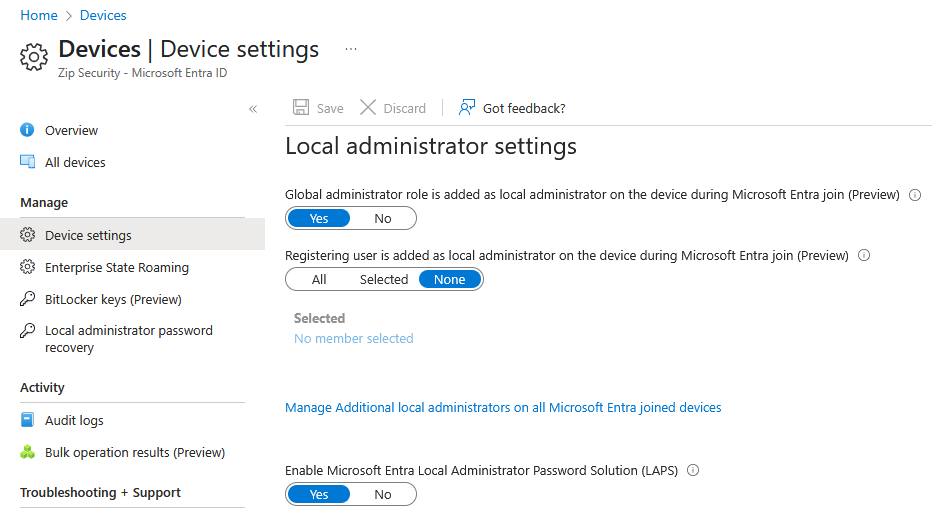Screen dimensions: 932x511
Task: Click the Discard X icon
Action: (x=368, y=108)
